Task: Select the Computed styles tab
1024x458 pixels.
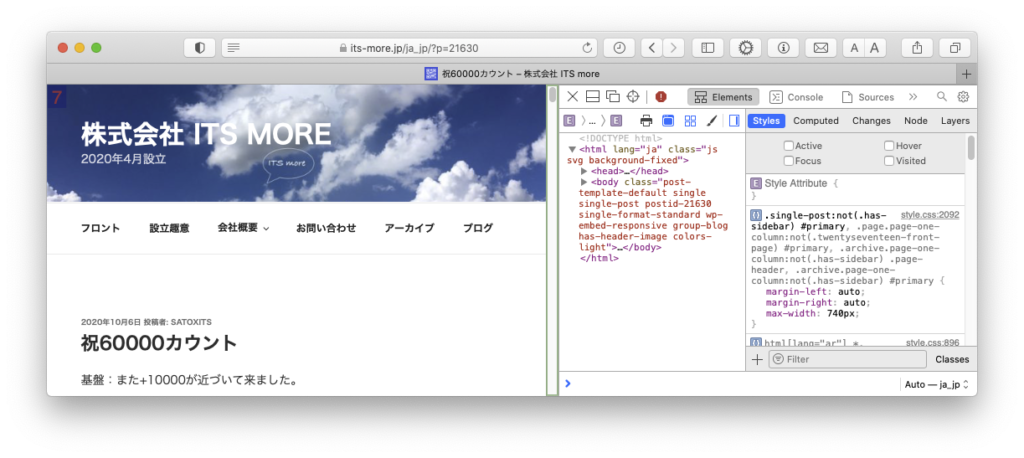Action: point(815,121)
